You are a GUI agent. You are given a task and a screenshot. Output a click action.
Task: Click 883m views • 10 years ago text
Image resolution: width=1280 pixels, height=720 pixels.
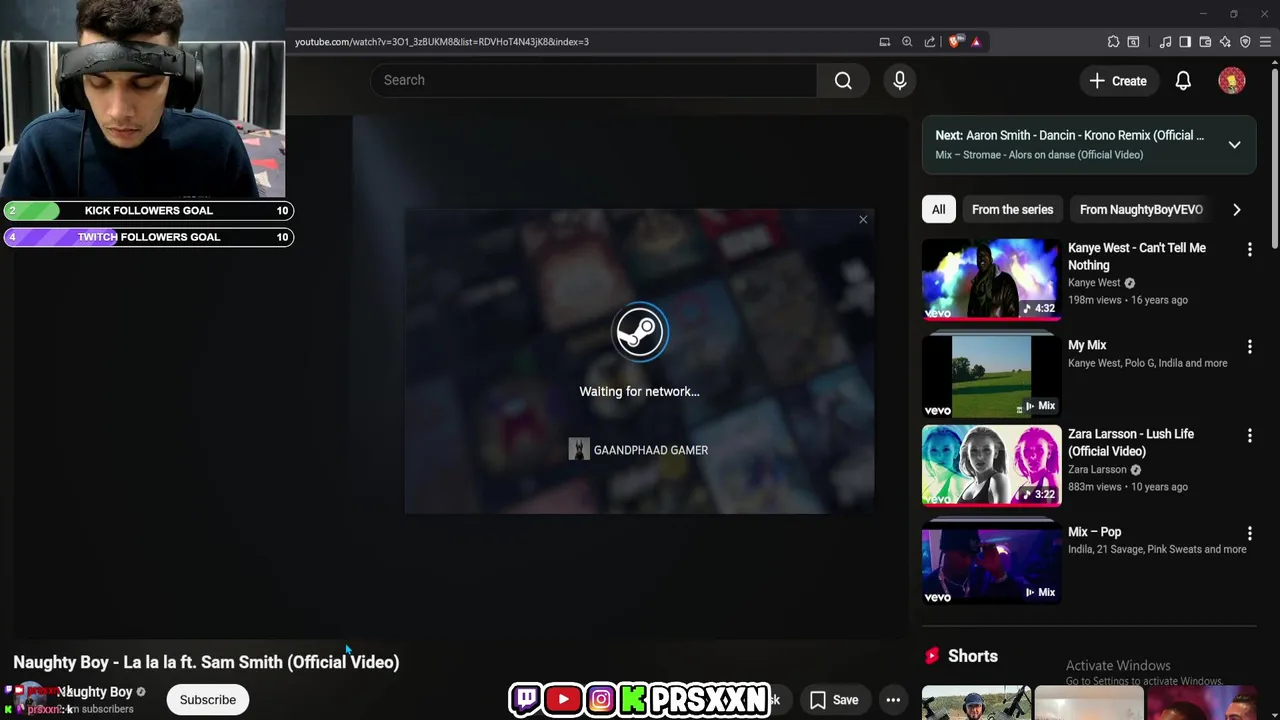coord(1128,487)
